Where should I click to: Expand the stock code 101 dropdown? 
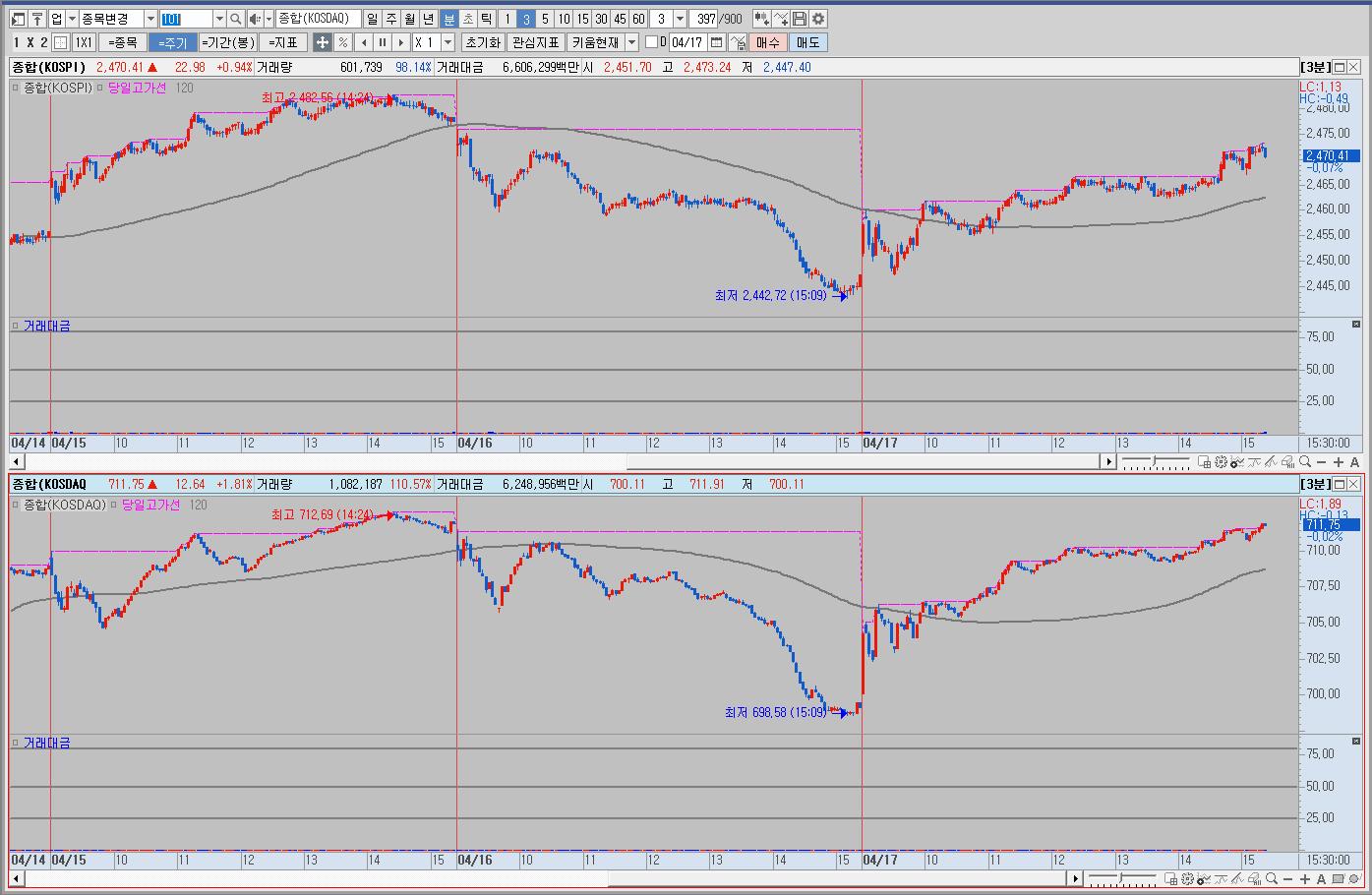(219, 19)
